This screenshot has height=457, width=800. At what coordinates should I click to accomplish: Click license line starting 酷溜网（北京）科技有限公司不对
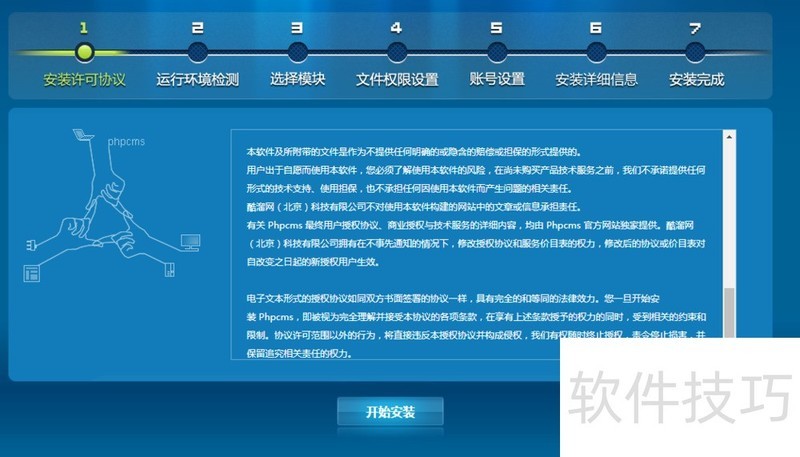pyautogui.click(x=414, y=207)
